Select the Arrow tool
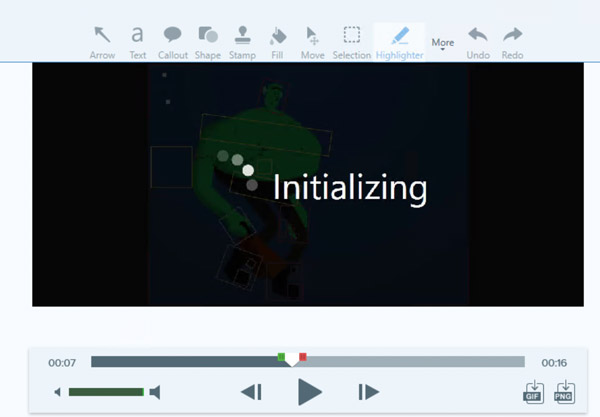600x417 pixels. coord(102,43)
